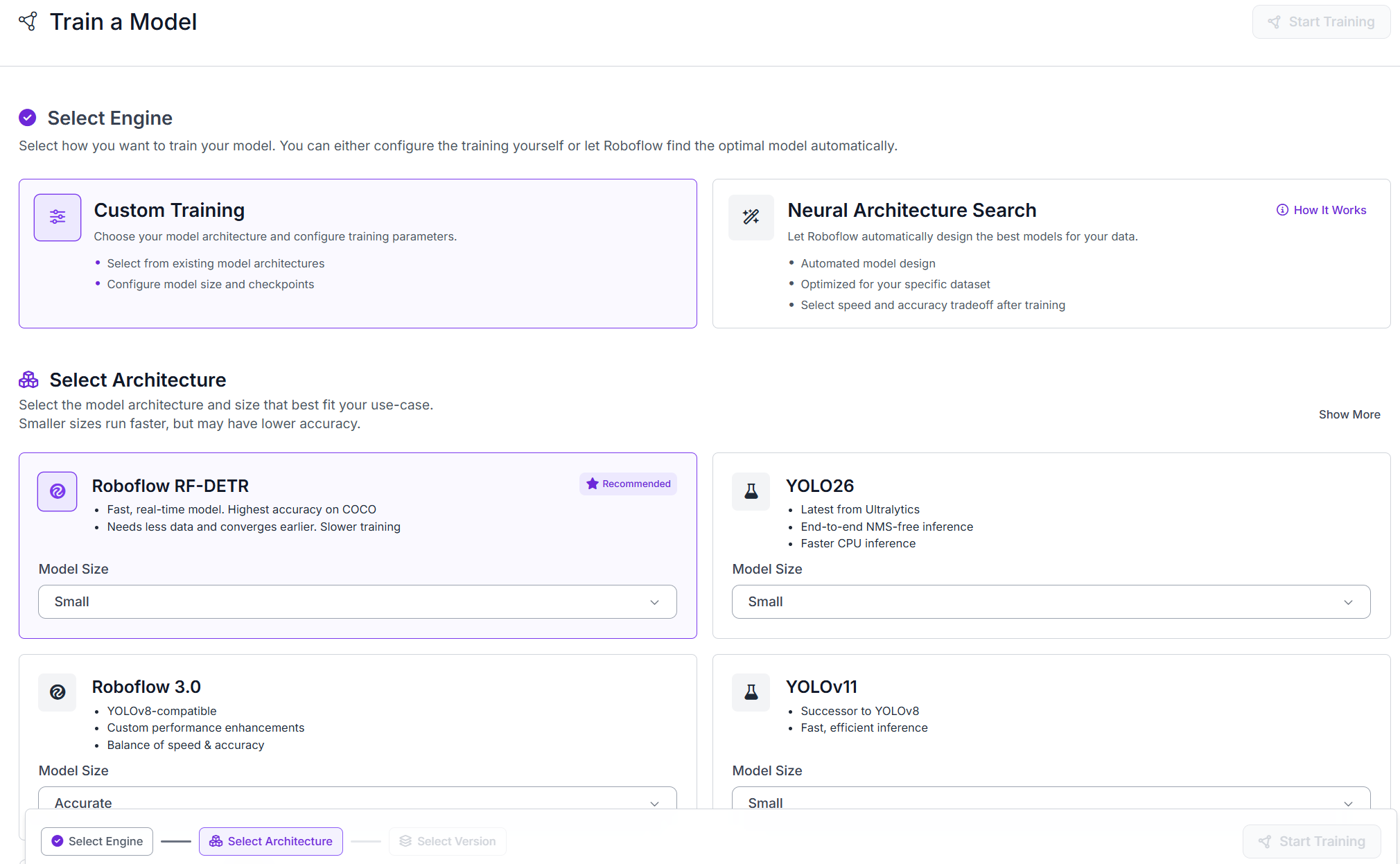This screenshot has width=1400, height=864.
Task: Click 'Fast, efficient inference' bullet text
Action: click(864, 728)
